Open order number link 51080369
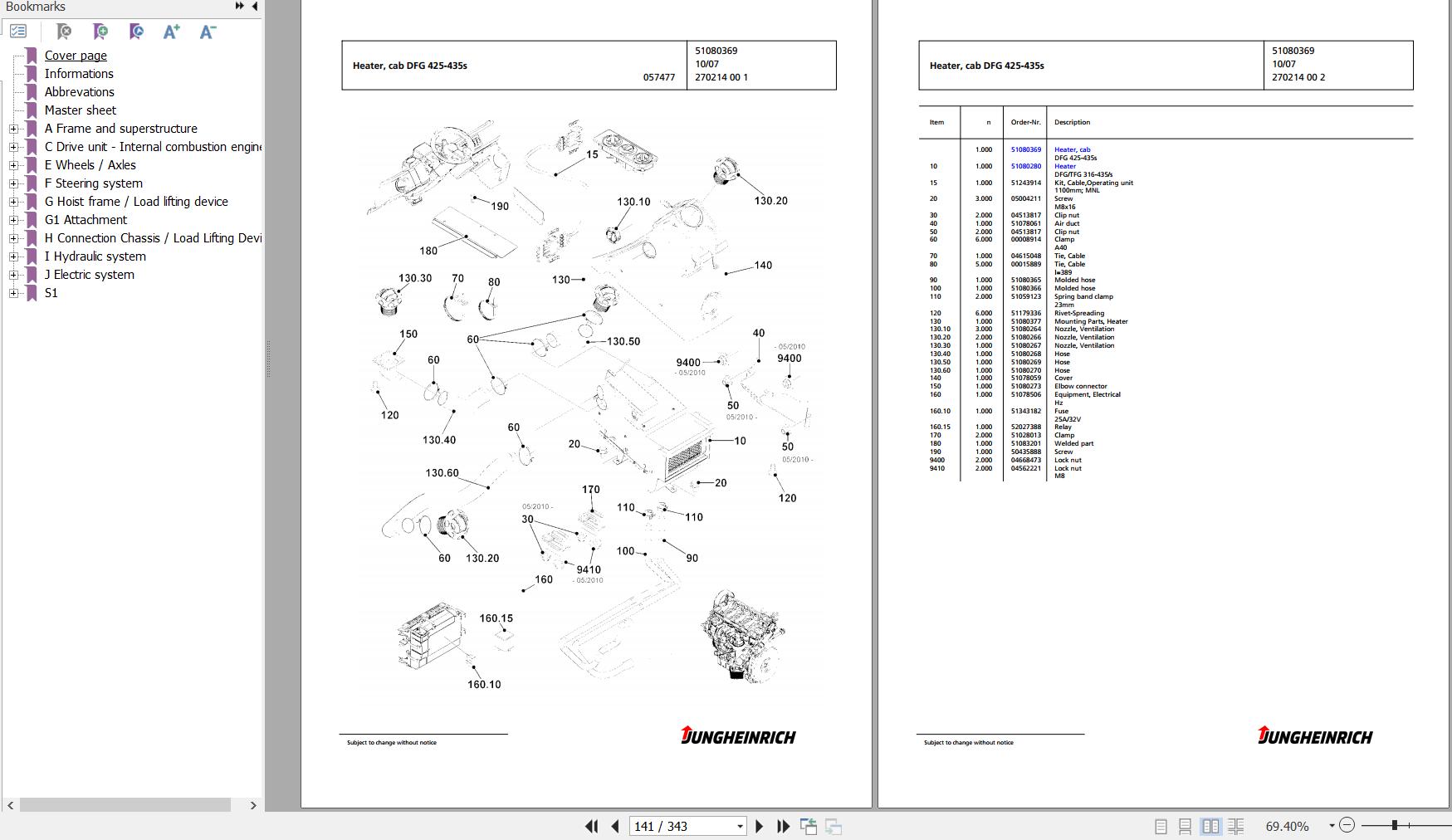The width and height of the screenshot is (1452, 840). 1025,149
